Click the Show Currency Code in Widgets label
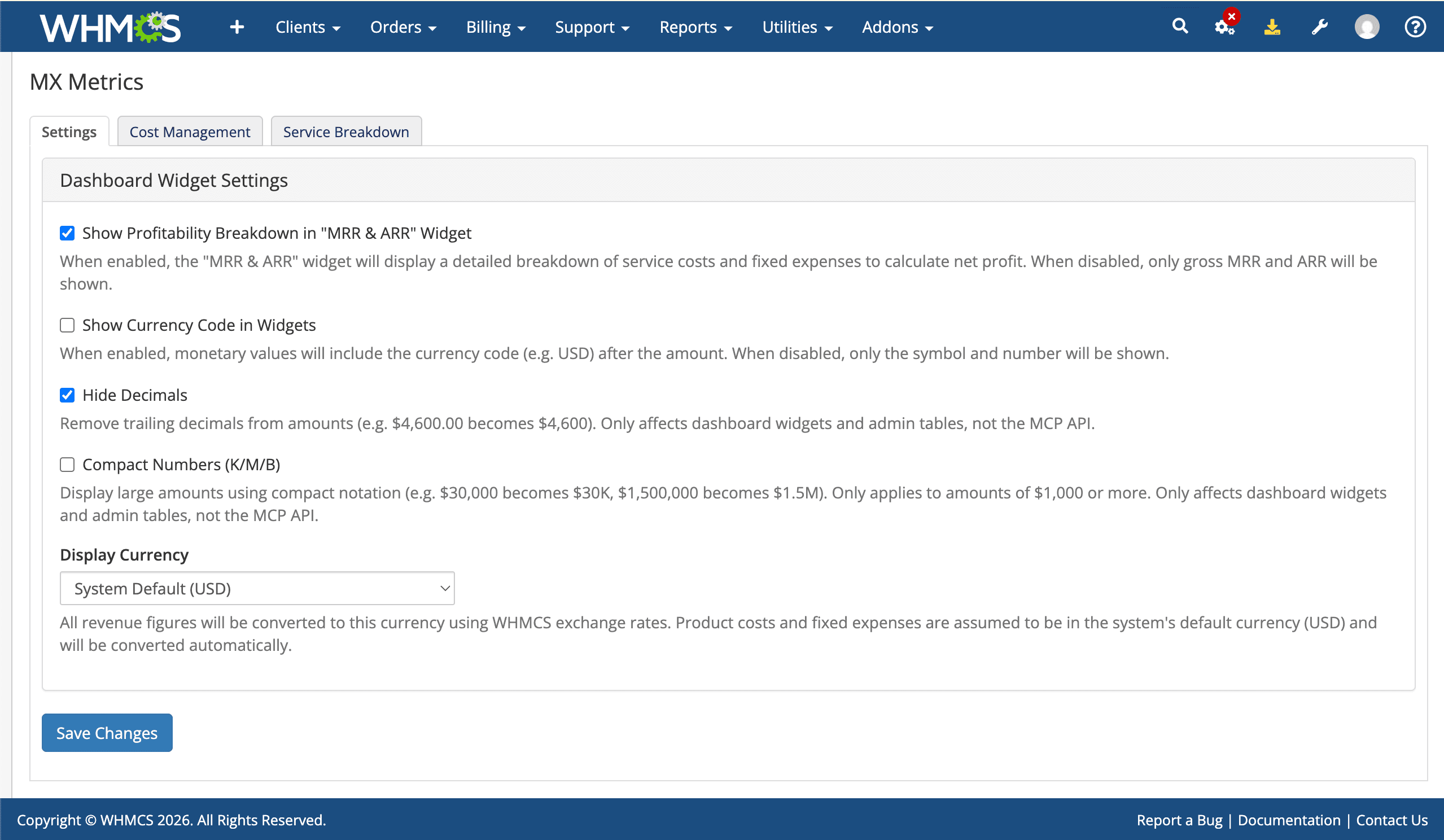1444x840 pixels. [199, 326]
